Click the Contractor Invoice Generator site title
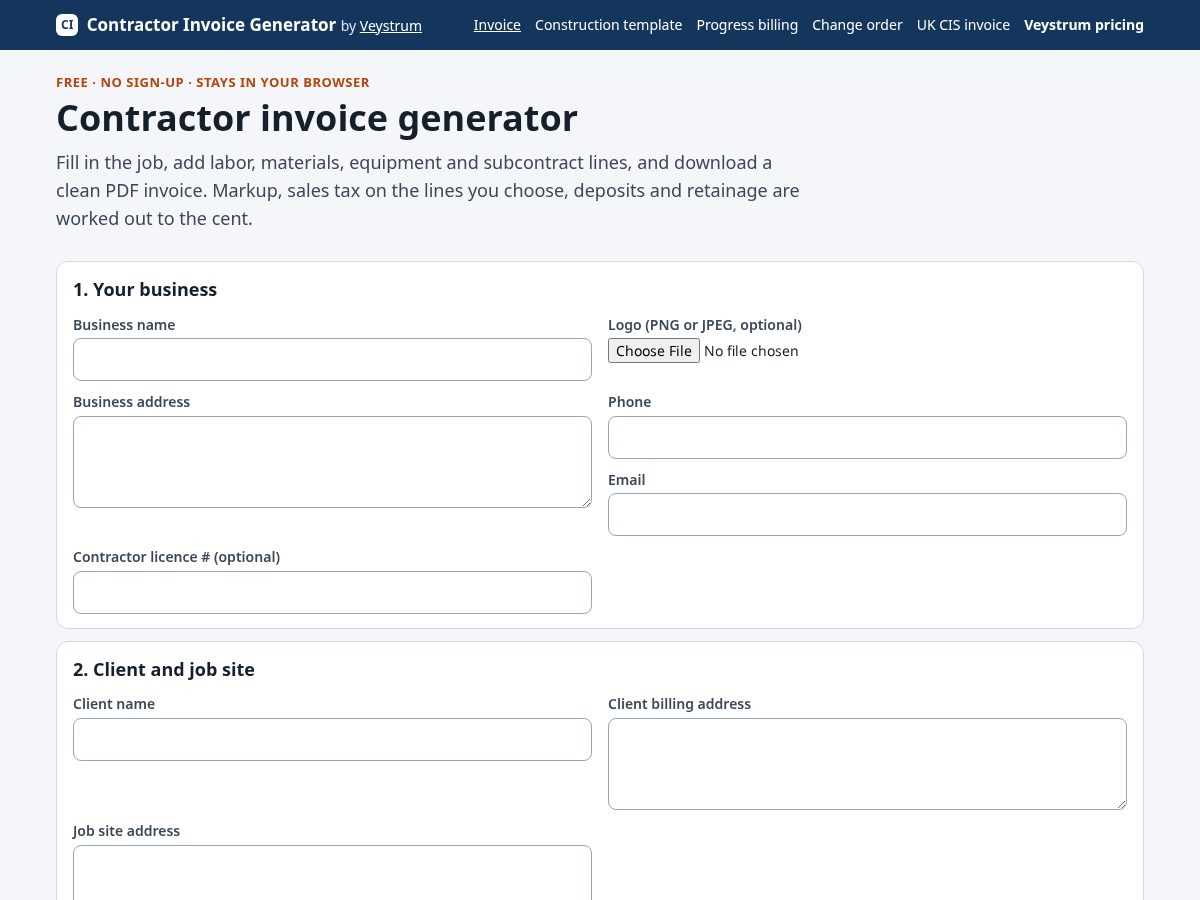 (211, 25)
